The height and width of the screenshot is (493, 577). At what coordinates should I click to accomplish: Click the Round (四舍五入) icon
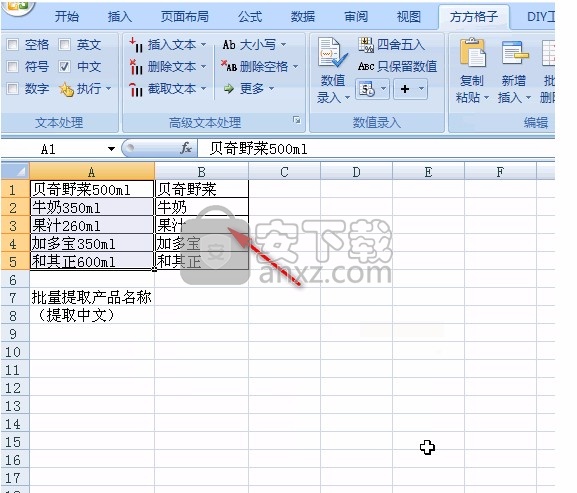(366, 45)
